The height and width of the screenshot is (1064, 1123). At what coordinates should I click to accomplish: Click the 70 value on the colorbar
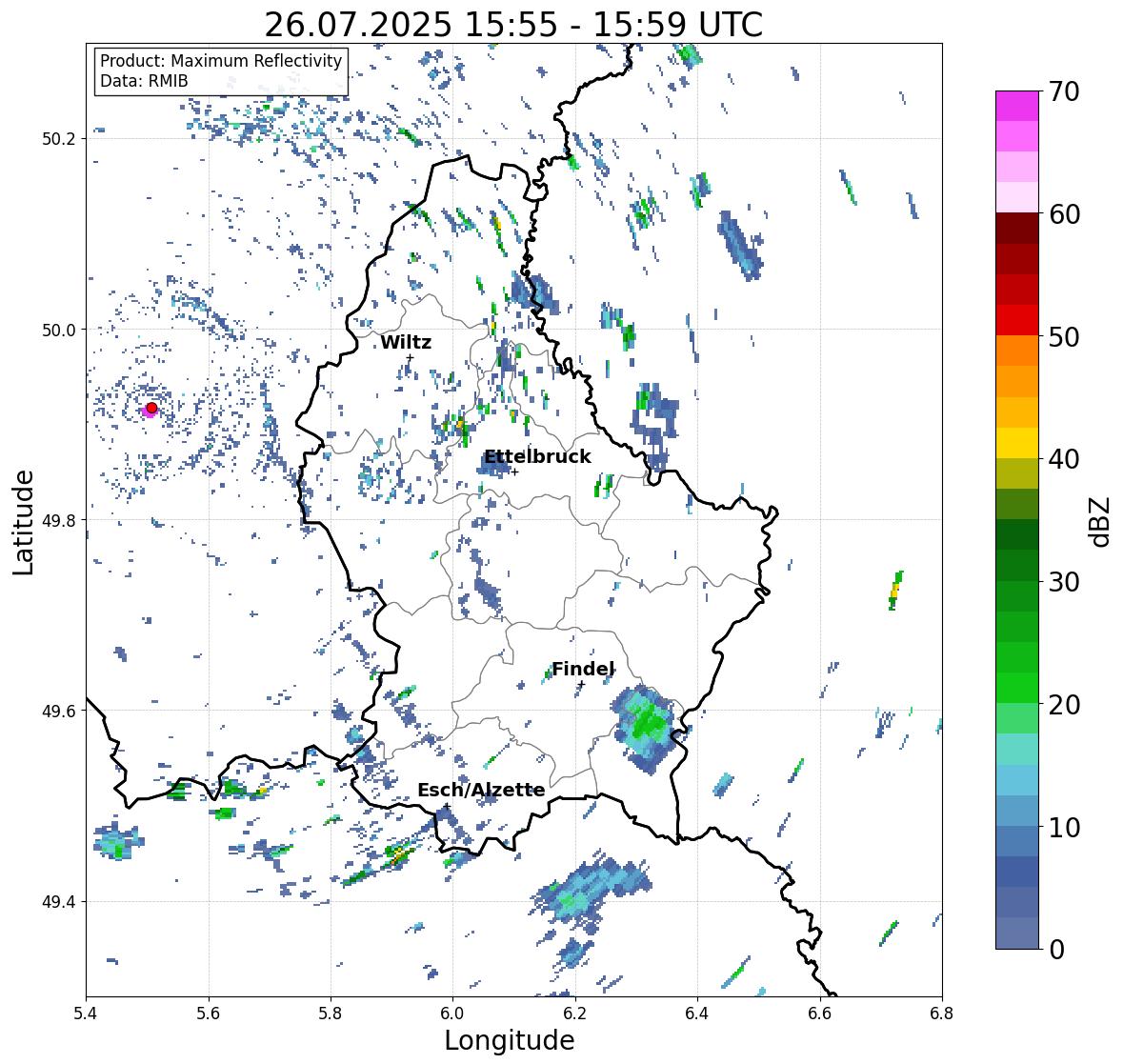point(1063,91)
